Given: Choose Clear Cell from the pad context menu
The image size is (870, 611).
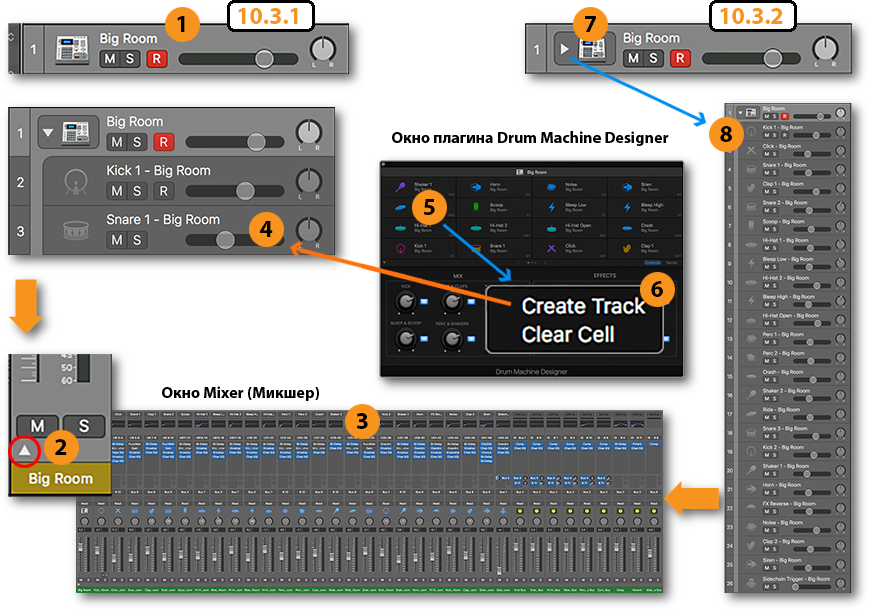Looking at the screenshot, I should tap(568, 335).
